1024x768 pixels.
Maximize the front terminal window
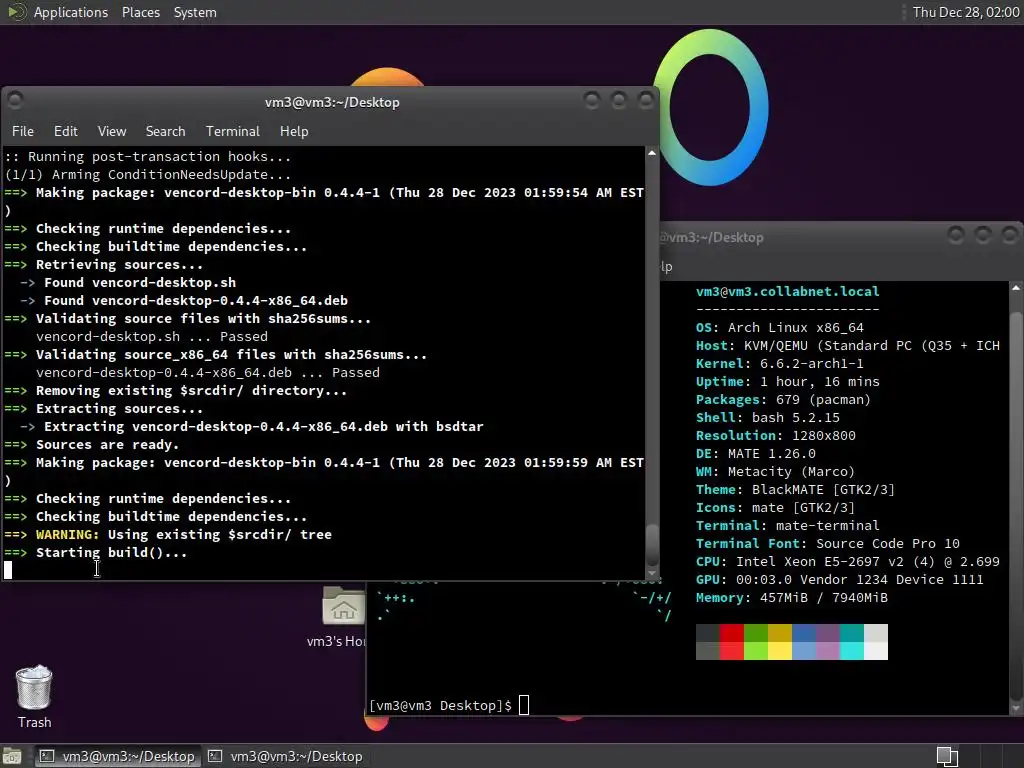(x=618, y=100)
